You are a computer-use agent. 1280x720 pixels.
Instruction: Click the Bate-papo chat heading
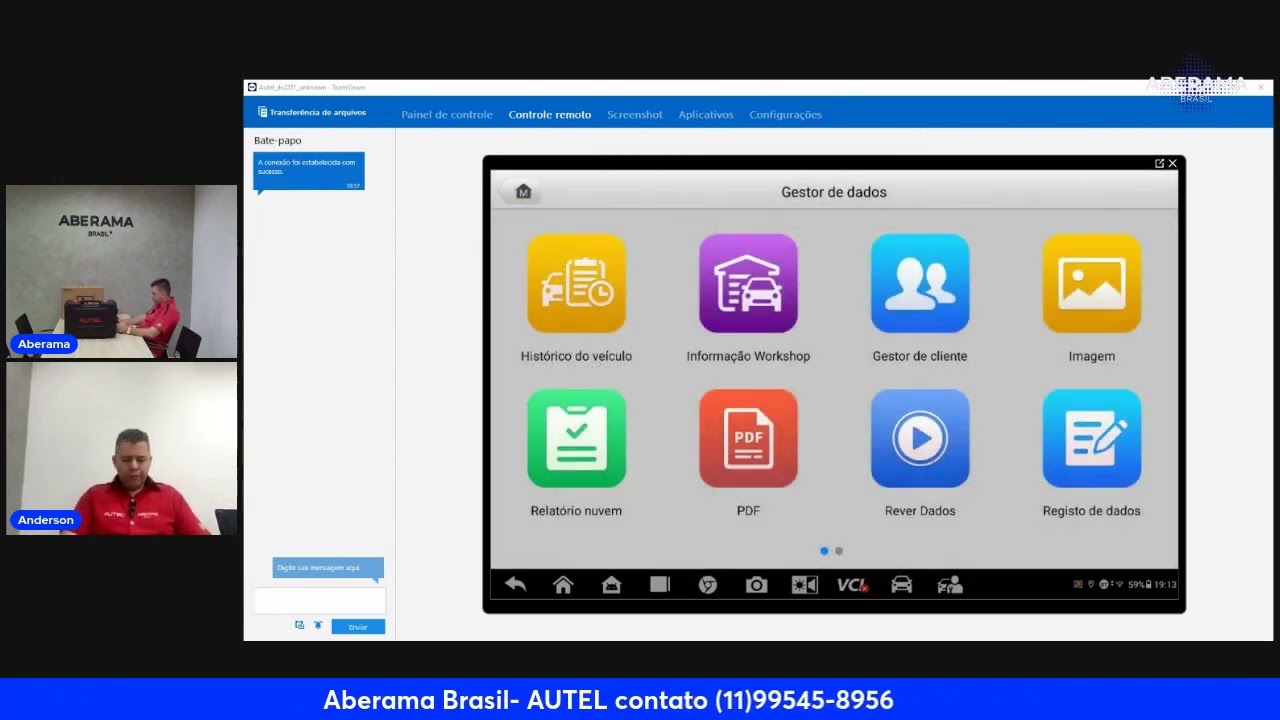click(x=278, y=141)
